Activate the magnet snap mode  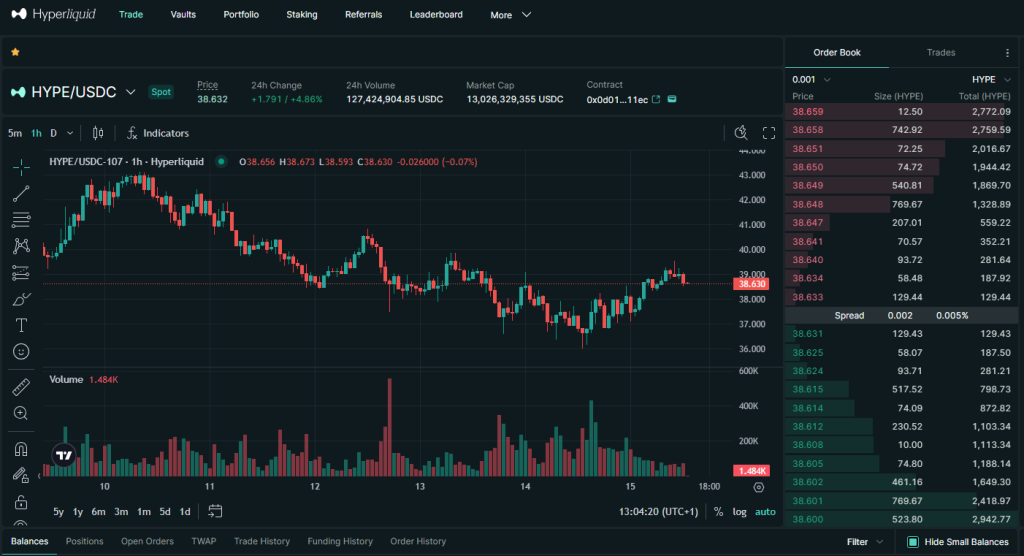point(21,449)
